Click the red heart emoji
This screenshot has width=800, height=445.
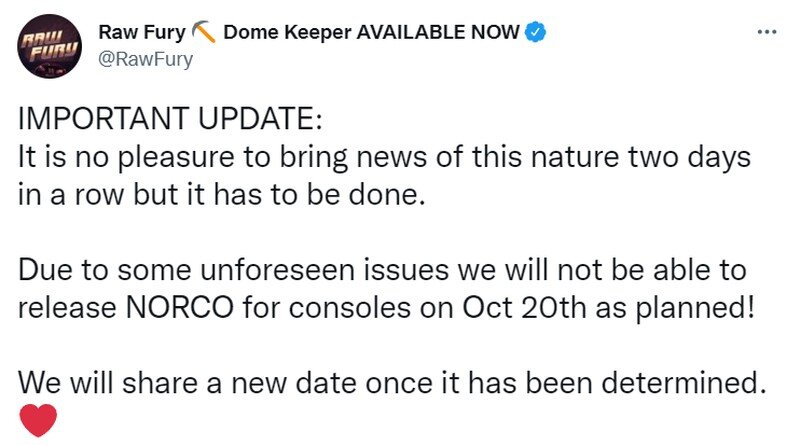[39, 420]
